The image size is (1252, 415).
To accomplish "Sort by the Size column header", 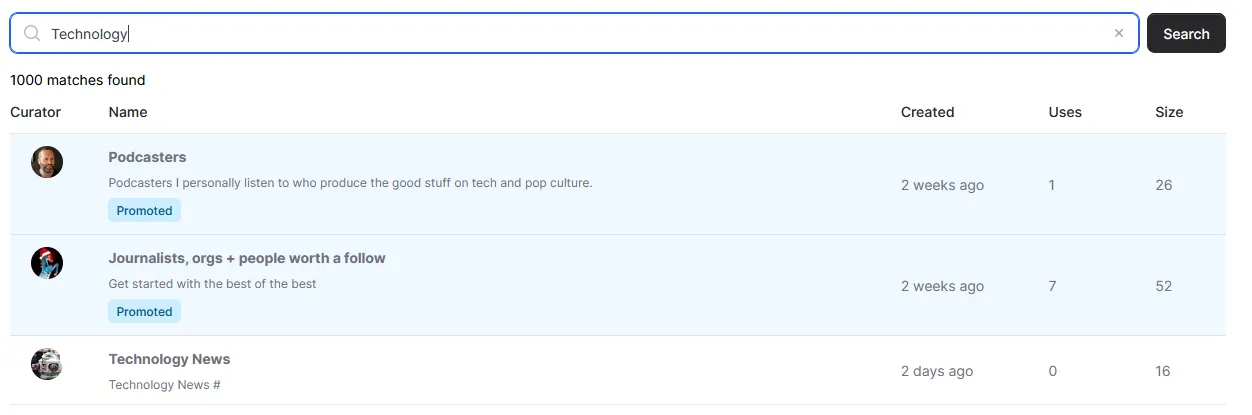I will (x=1169, y=112).
